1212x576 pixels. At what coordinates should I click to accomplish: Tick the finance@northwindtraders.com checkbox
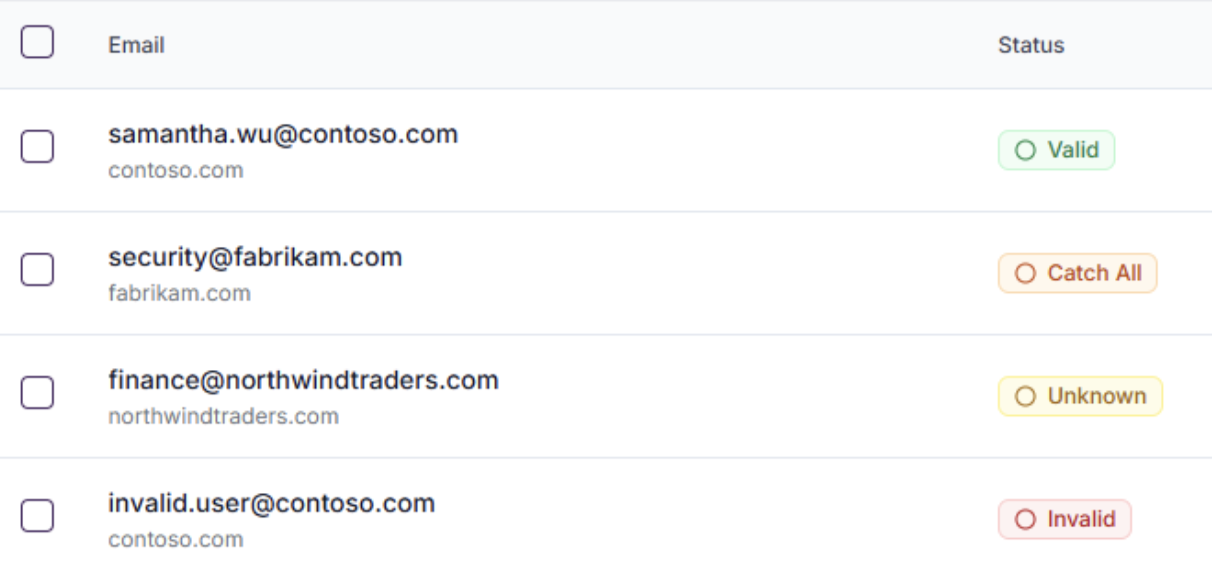pyautogui.click(x=37, y=393)
